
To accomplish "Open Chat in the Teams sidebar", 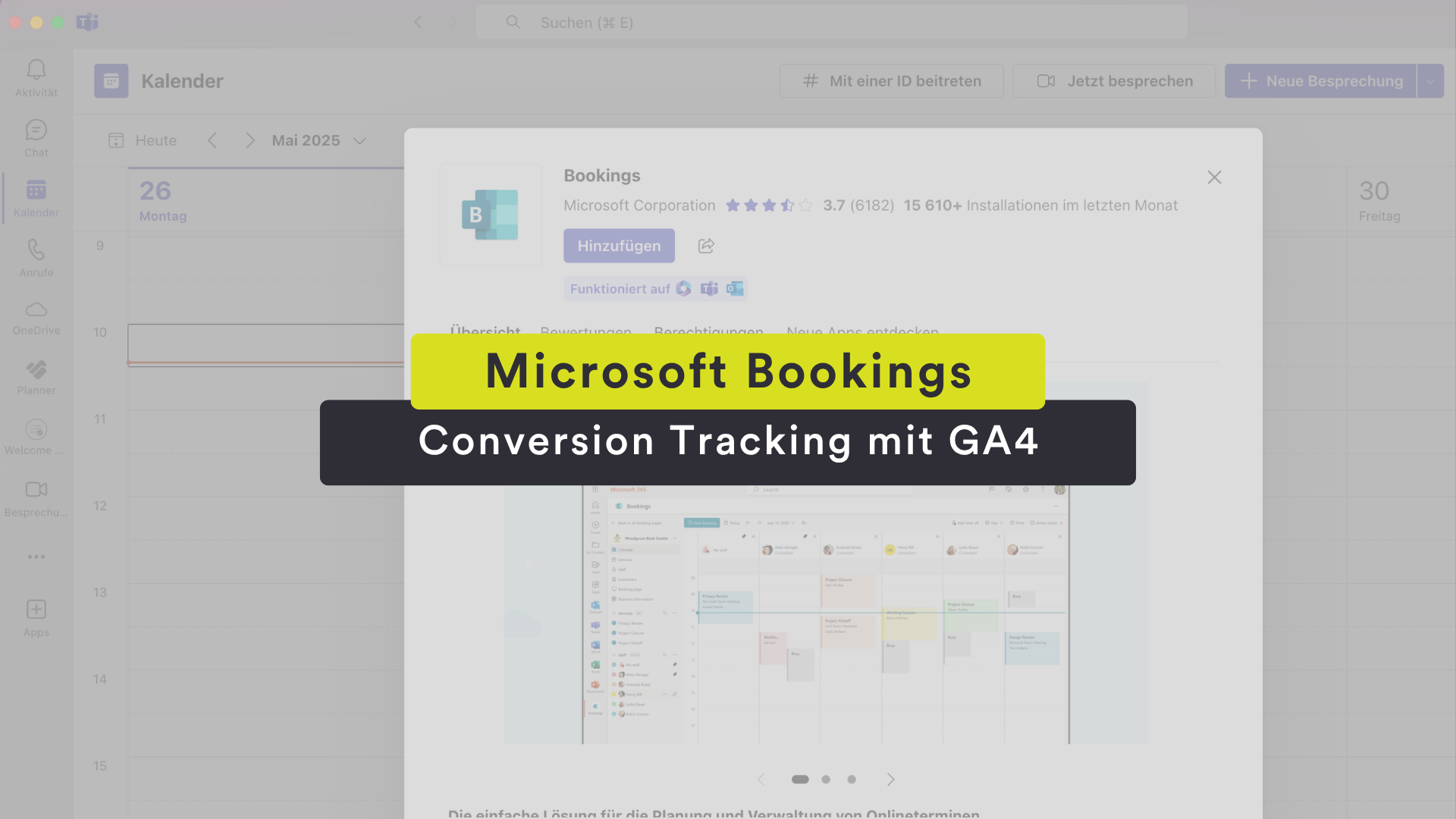I will point(36,139).
